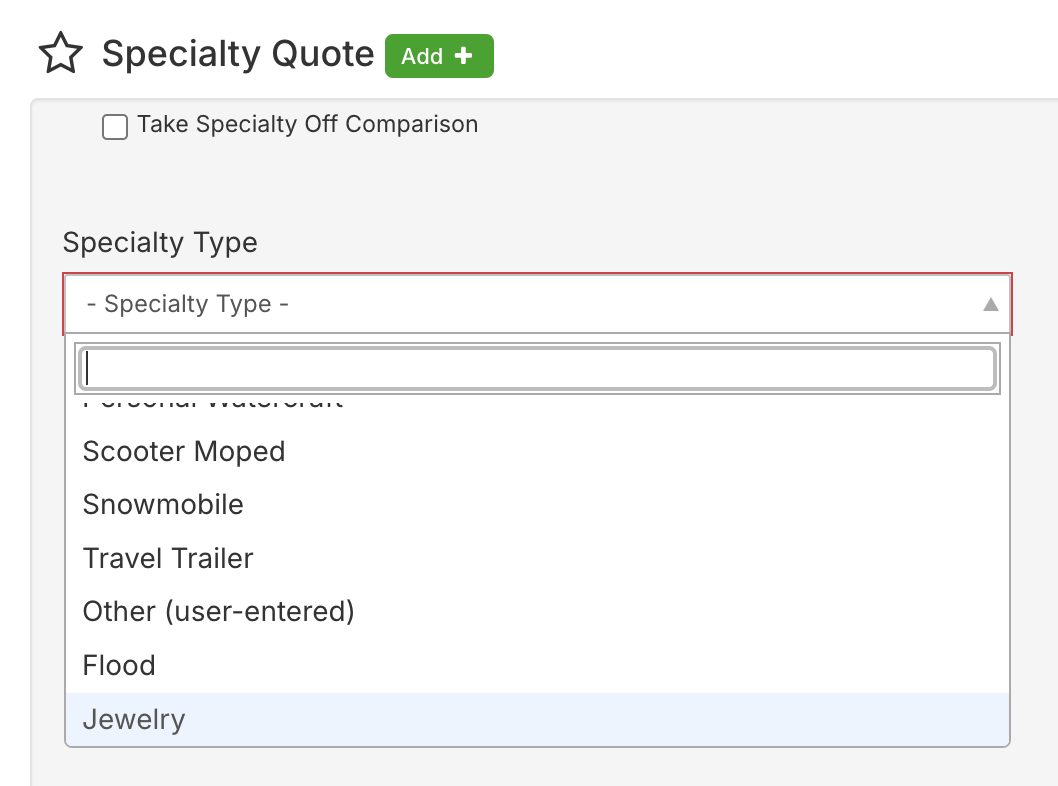Select the Other (user-entered) option
Viewport: 1058px width, 786px height.
coord(218,611)
